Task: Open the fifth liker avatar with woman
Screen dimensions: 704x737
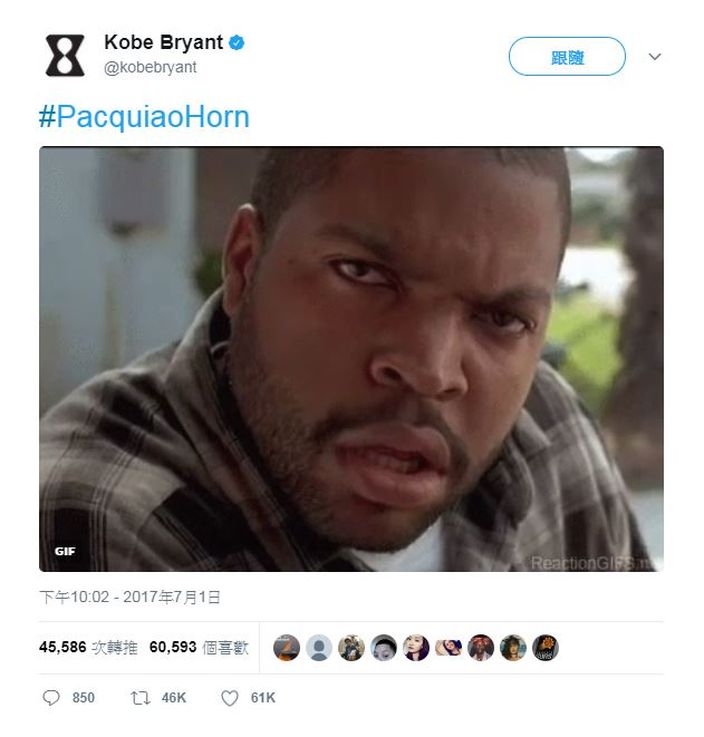Action: (416, 647)
